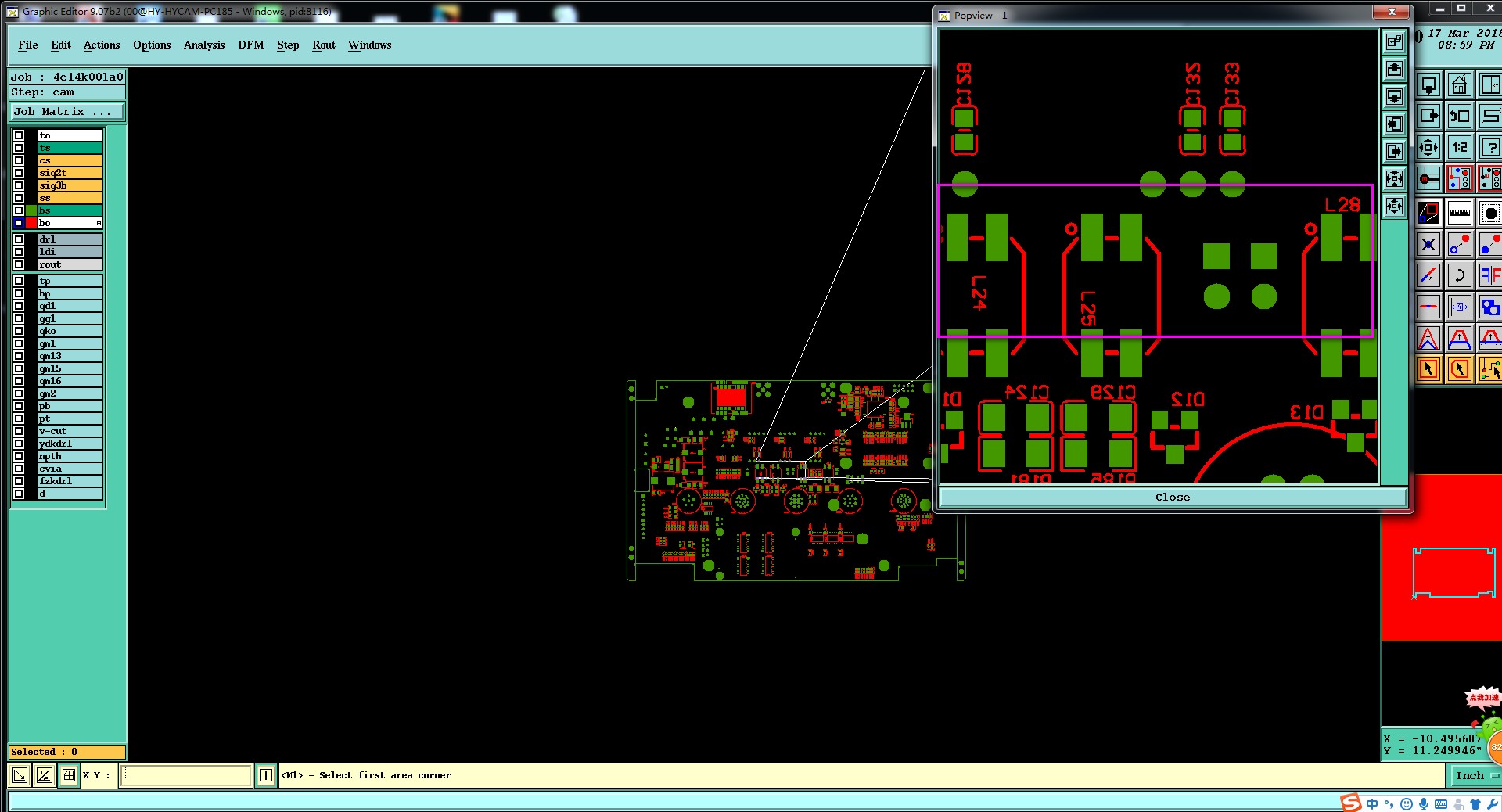The height and width of the screenshot is (812, 1502).
Task: Toggle the 'bs' layer checkbox
Action: [x=19, y=210]
